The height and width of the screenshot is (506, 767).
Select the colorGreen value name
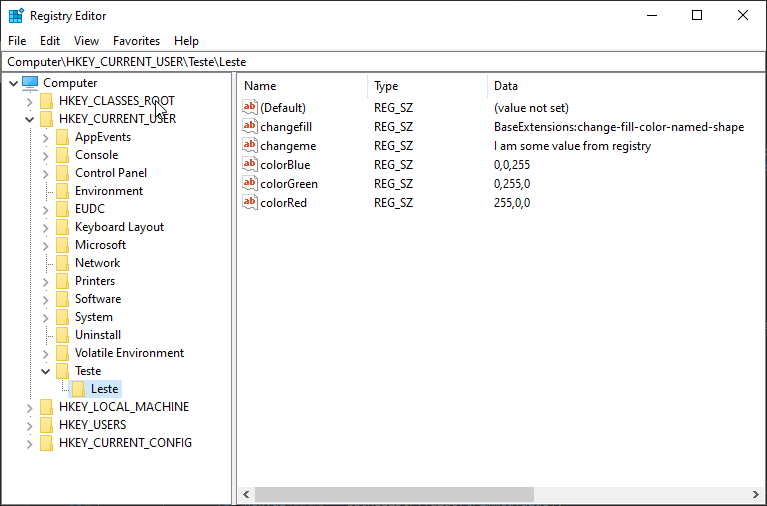click(x=289, y=184)
